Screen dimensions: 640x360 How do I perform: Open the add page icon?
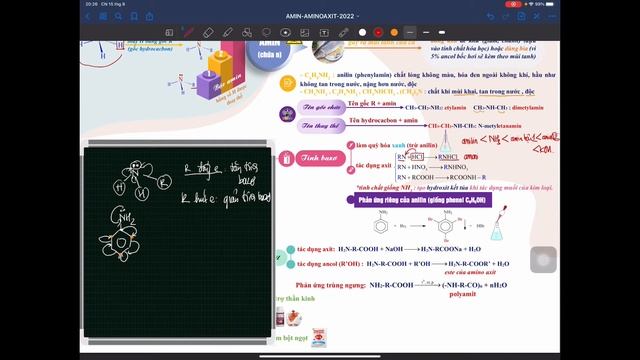tap(521, 16)
